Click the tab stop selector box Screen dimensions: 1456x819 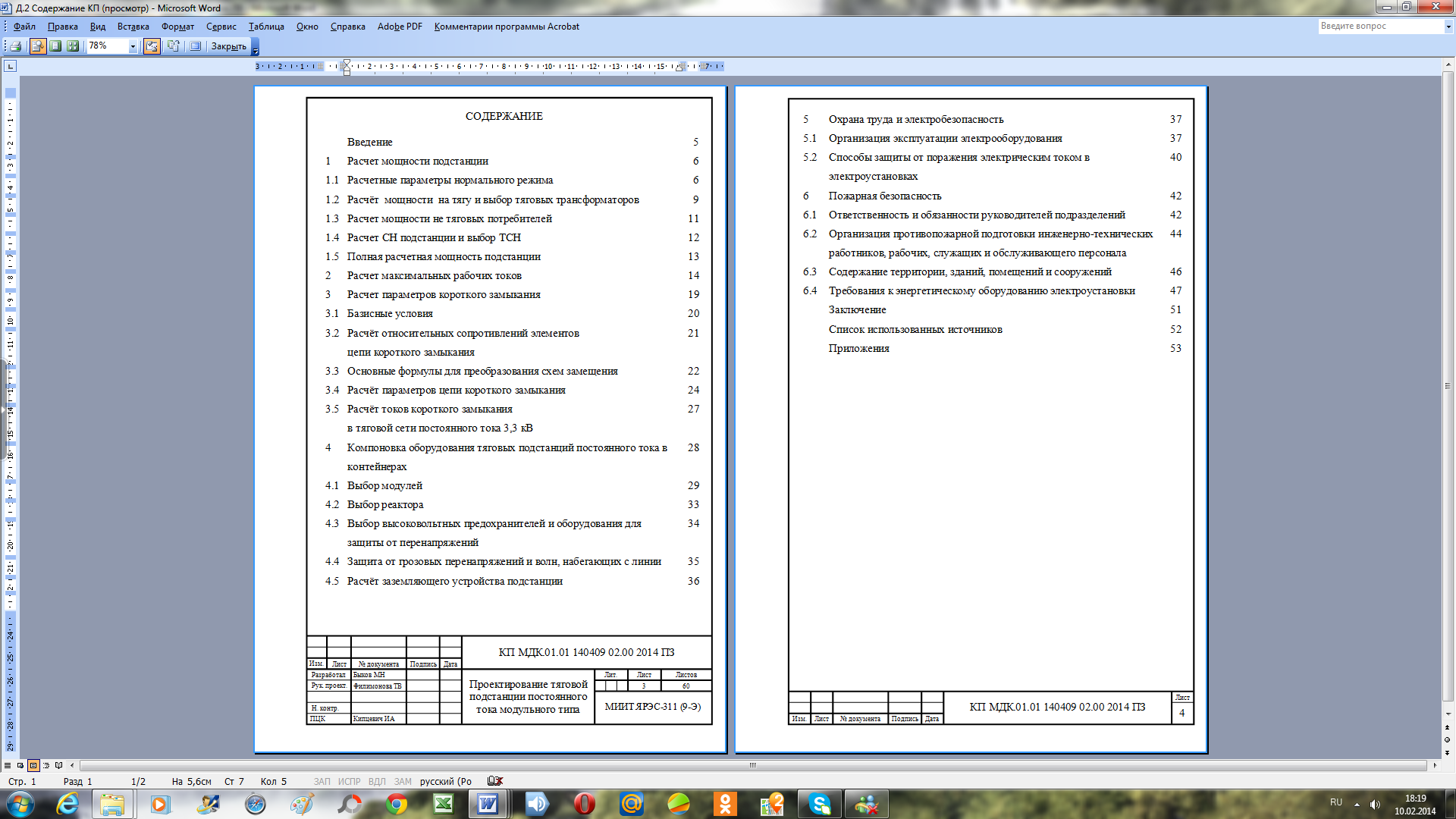tap(11, 66)
